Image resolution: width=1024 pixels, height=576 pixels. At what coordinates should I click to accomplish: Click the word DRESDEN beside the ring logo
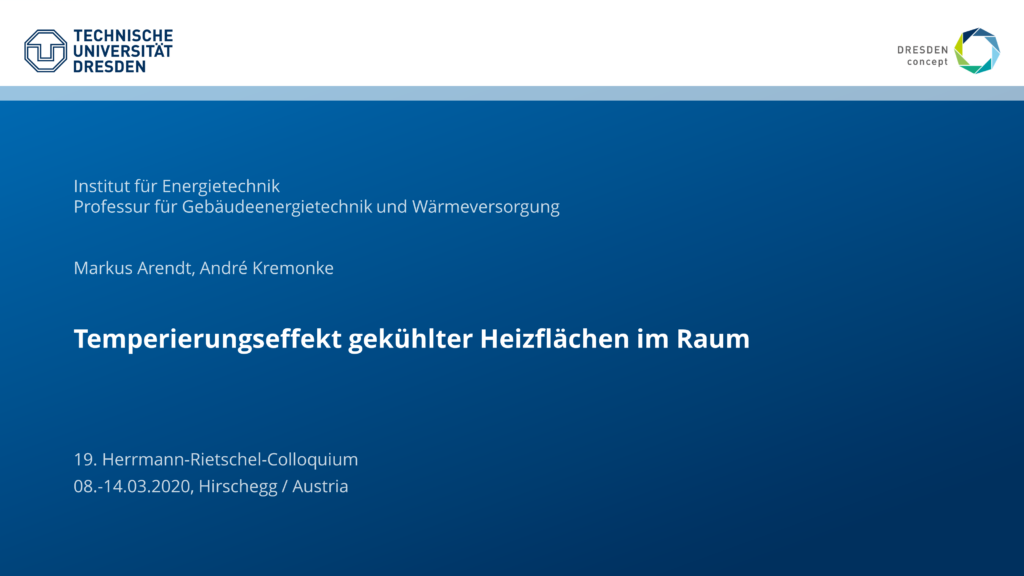[x=922, y=49]
